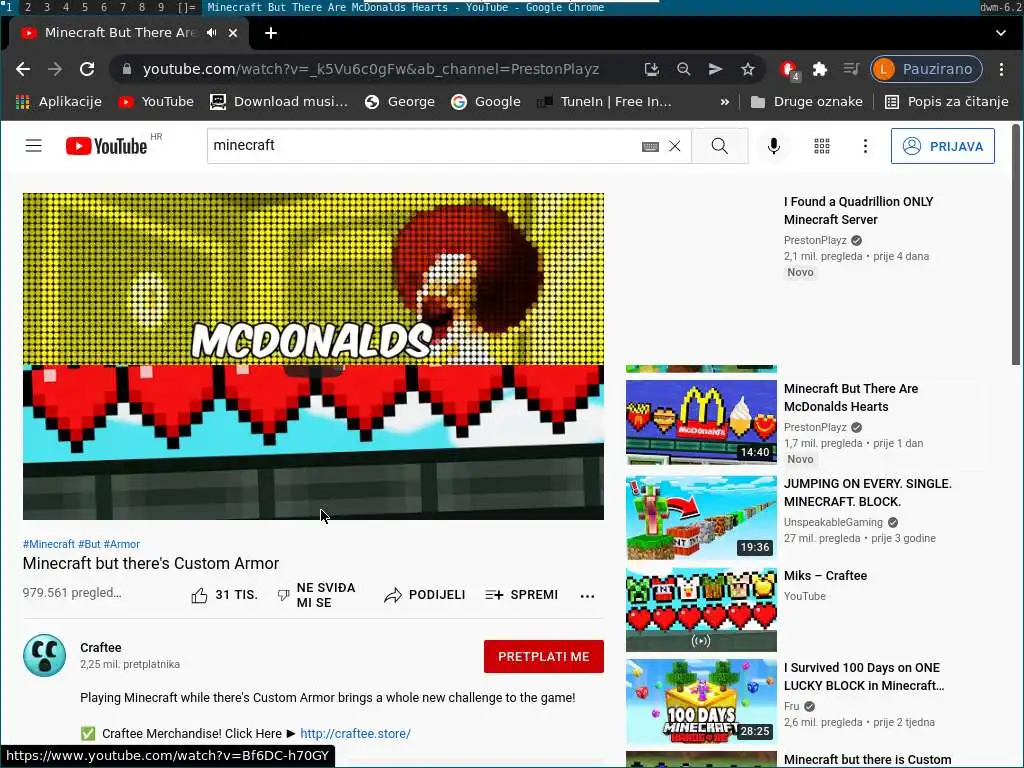Image resolution: width=1024 pixels, height=768 pixels.
Task: Open Druge oznake bookmarks folder
Action: pyautogui.click(x=807, y=102)
